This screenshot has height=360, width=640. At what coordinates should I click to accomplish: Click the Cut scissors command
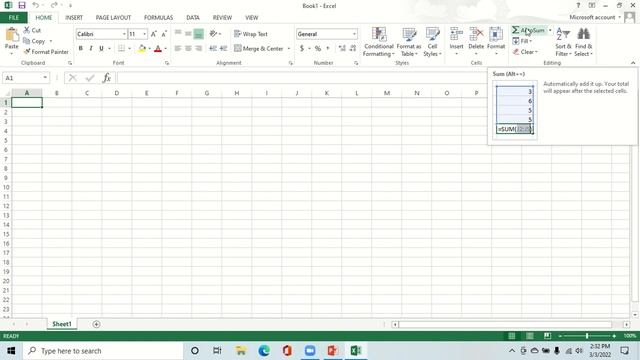[32, 30]
